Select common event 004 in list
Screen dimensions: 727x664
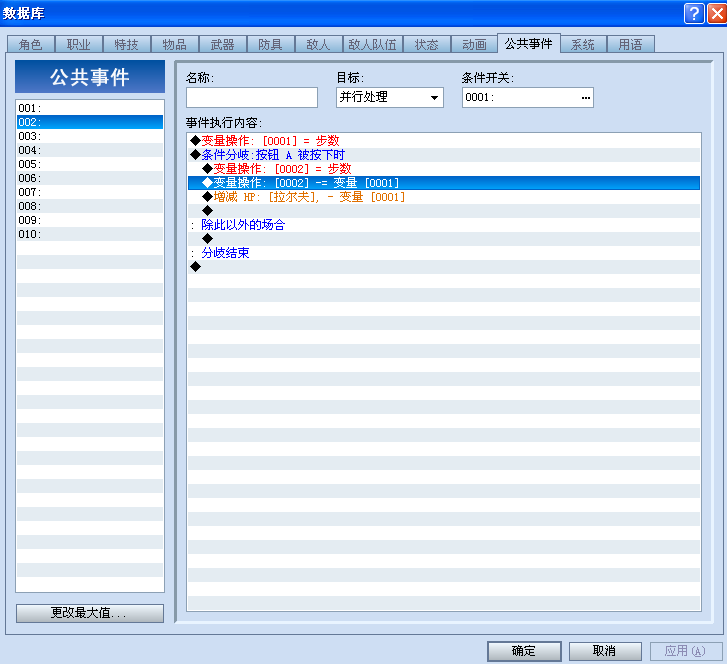tap(90, 150)
